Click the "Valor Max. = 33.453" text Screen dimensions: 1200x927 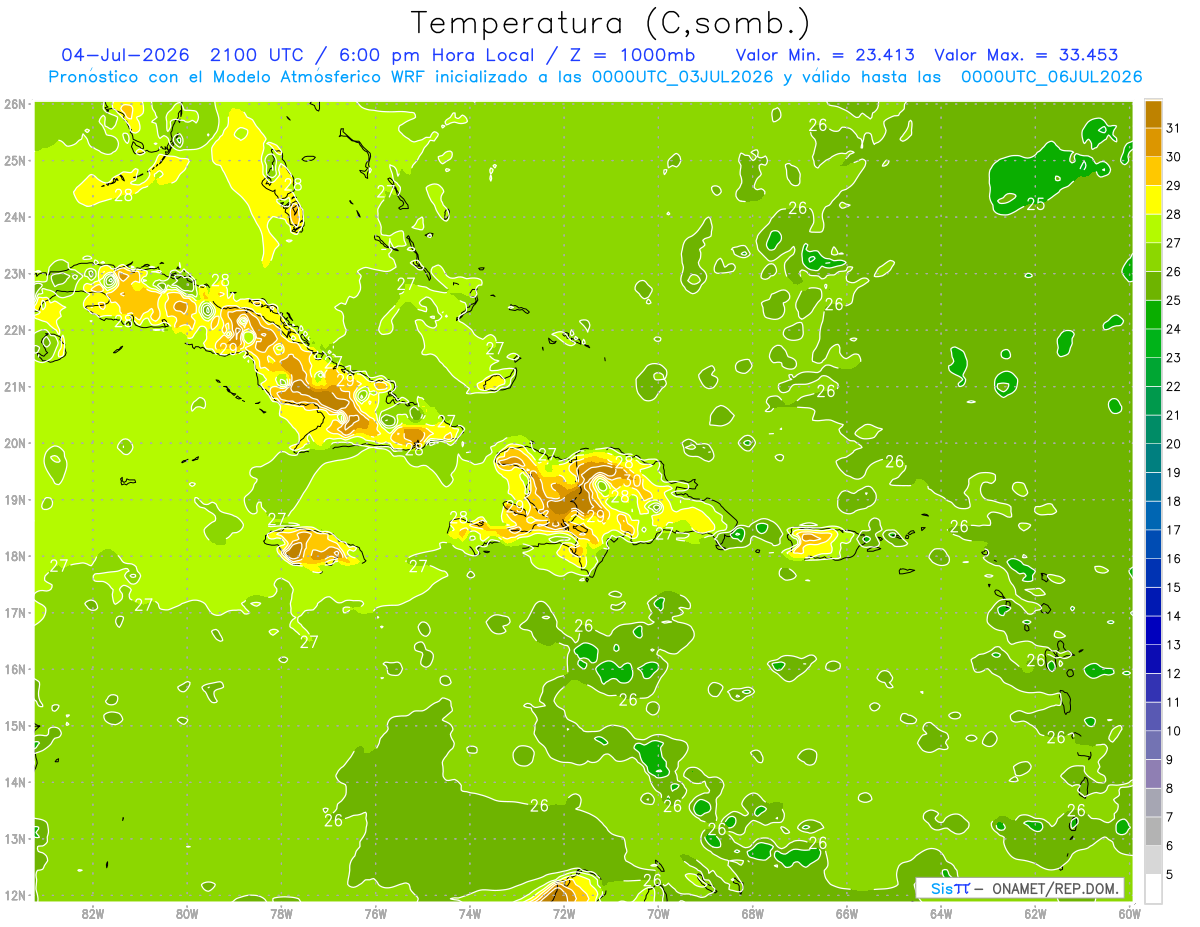click(1026, 55)
